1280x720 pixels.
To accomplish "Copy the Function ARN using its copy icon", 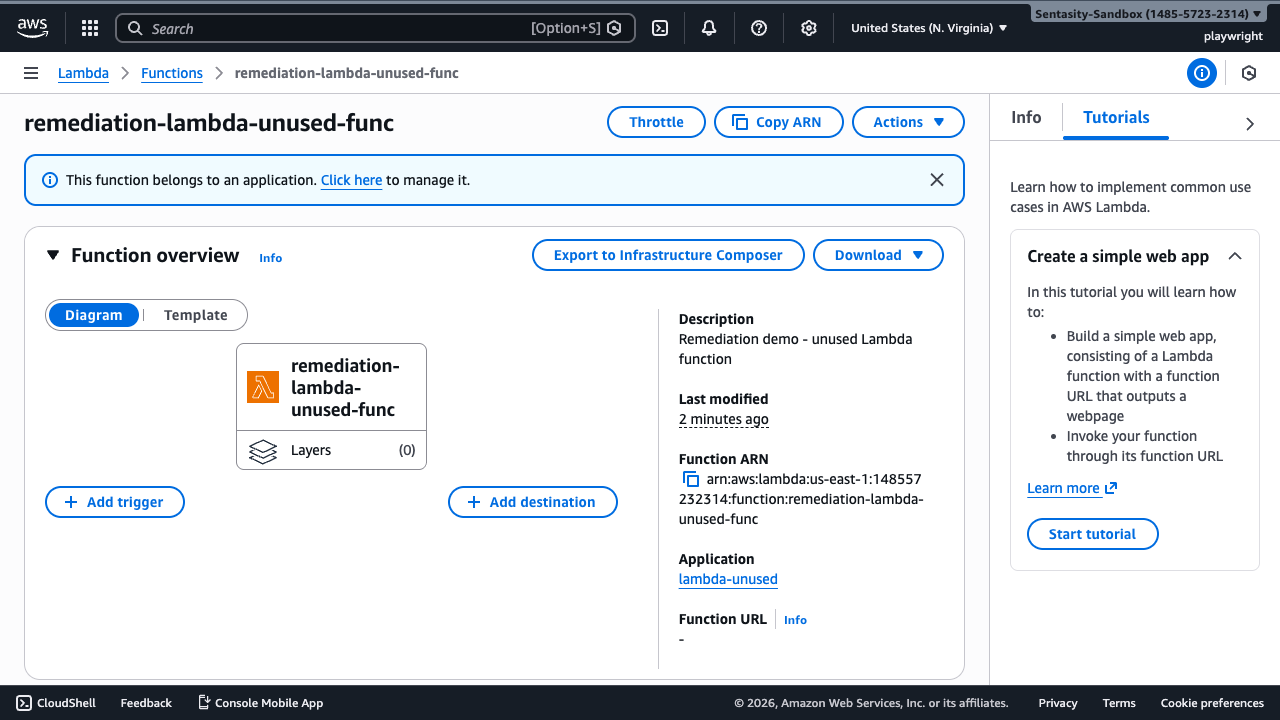I will pyautogui.click(x=691, y=479).
